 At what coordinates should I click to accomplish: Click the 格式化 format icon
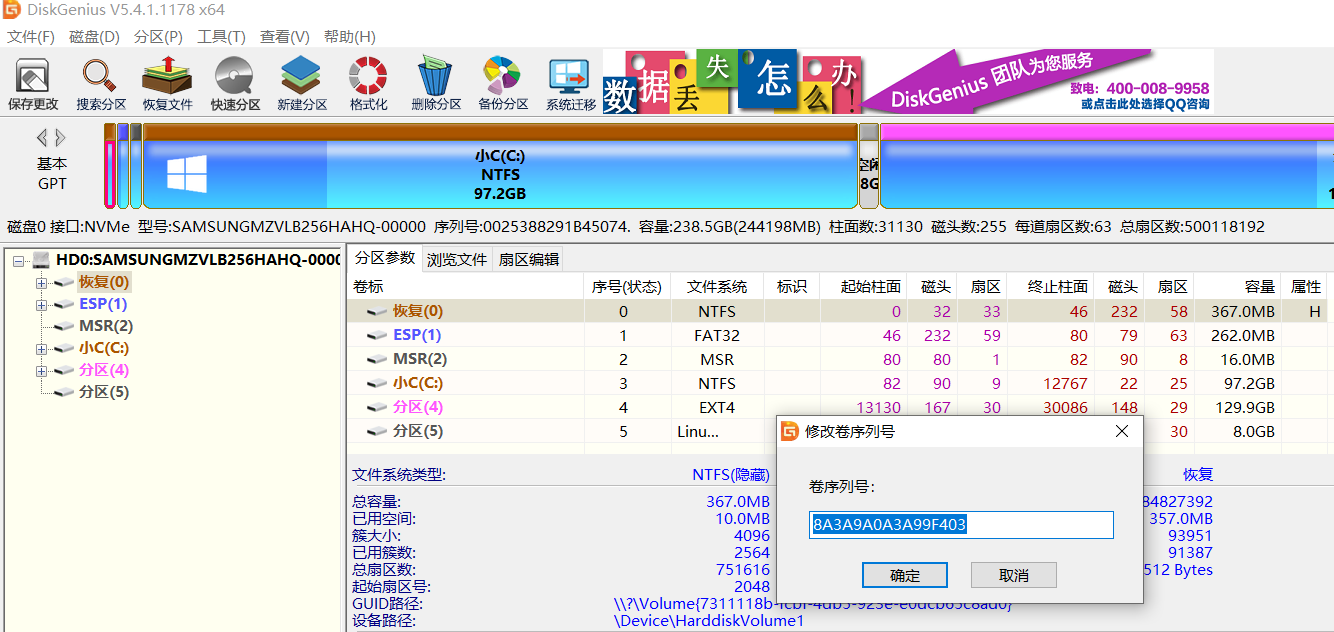click(368, 82)
